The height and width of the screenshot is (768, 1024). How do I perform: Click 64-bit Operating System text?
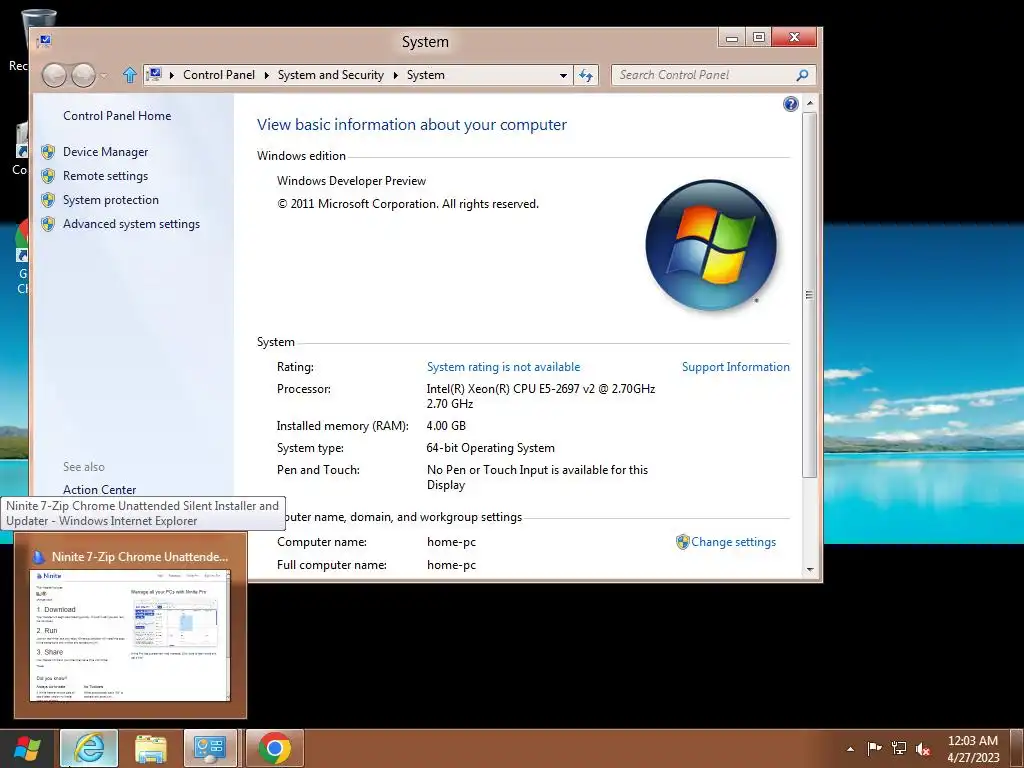[490, 448]
